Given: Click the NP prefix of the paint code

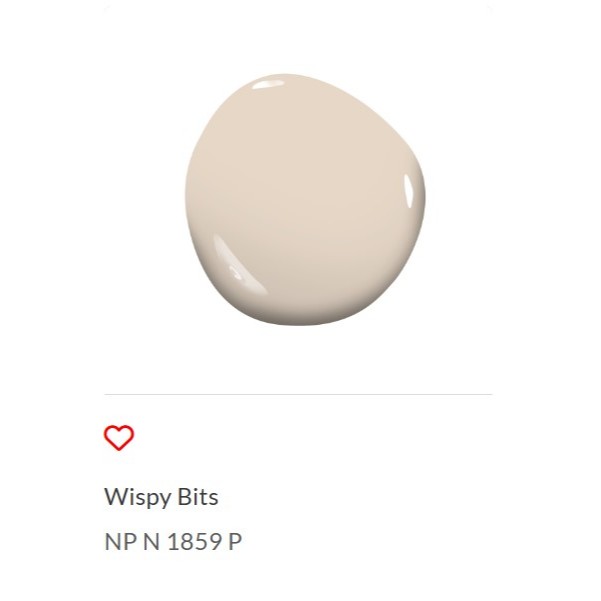Looking at the screenshot, I should [120, 542].
